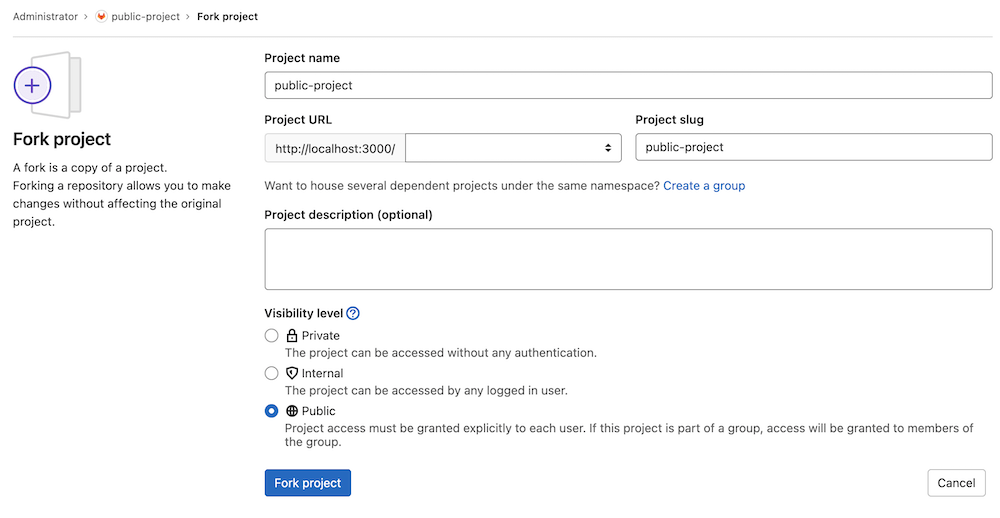Click into the Project slug field
This screenshot has height=518, width=1000.
coord(813,147)
